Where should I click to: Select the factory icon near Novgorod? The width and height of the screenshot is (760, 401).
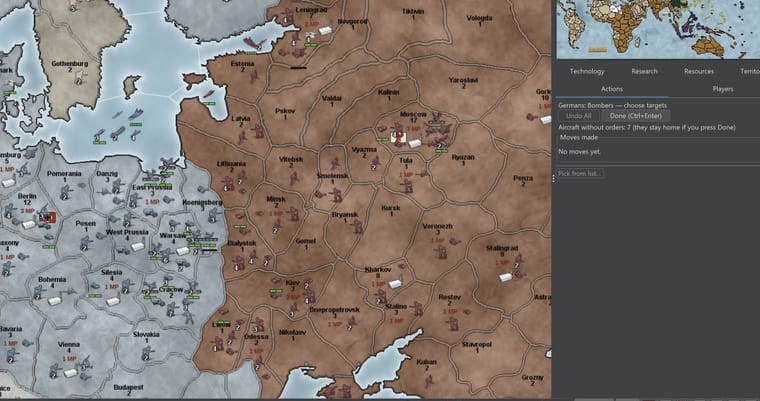325,31
